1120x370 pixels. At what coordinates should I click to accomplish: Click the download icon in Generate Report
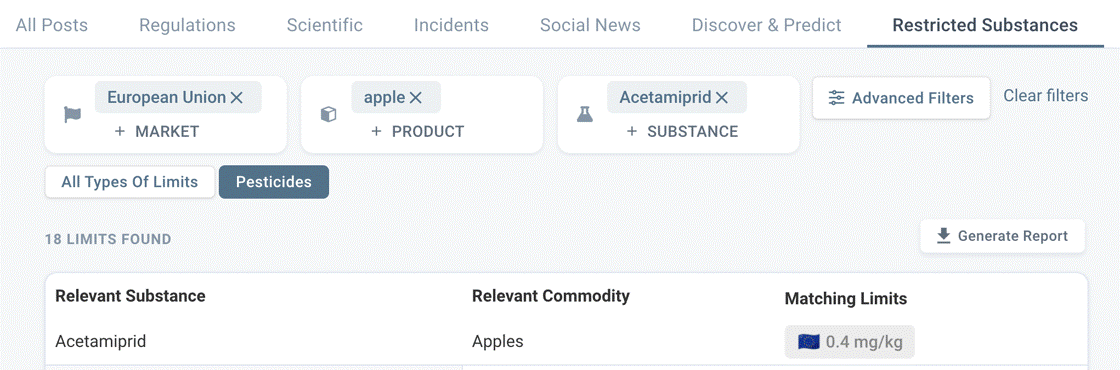point(944,236)
